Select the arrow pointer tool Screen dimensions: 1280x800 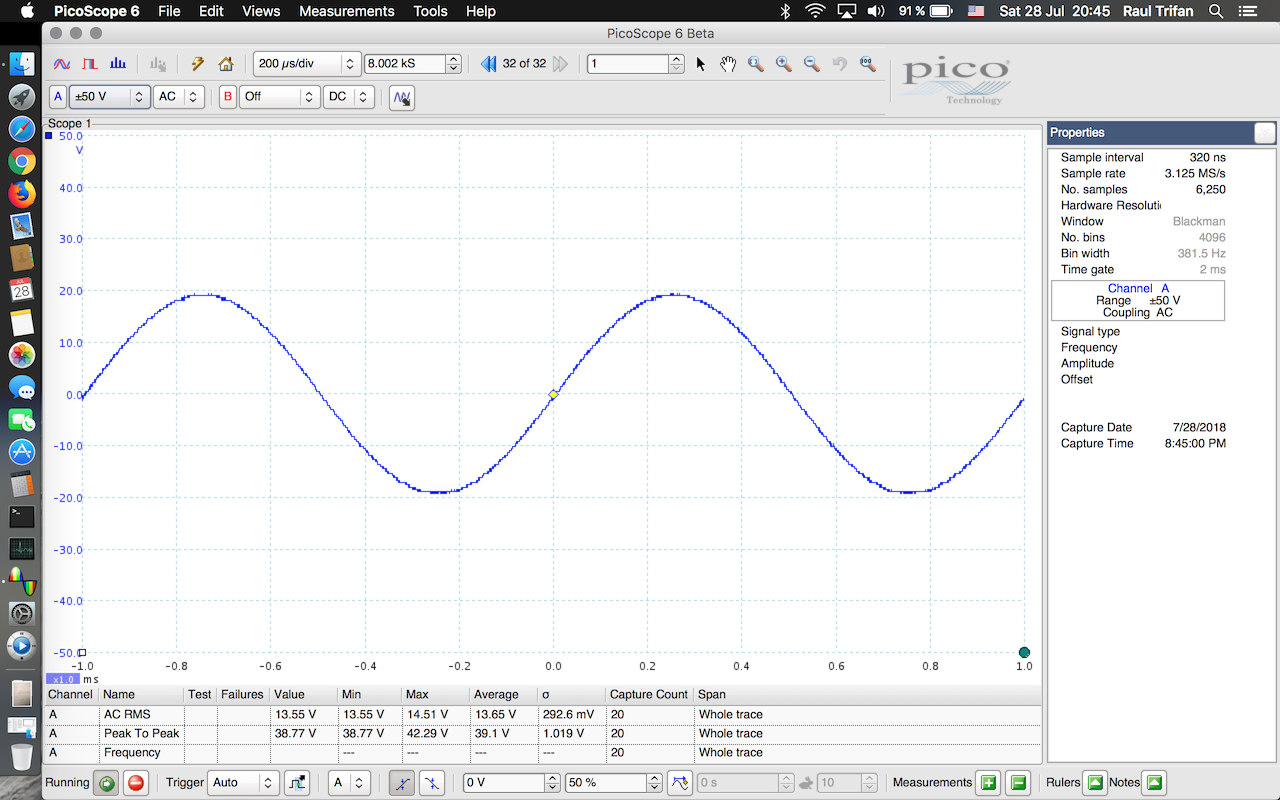(700, 64)
